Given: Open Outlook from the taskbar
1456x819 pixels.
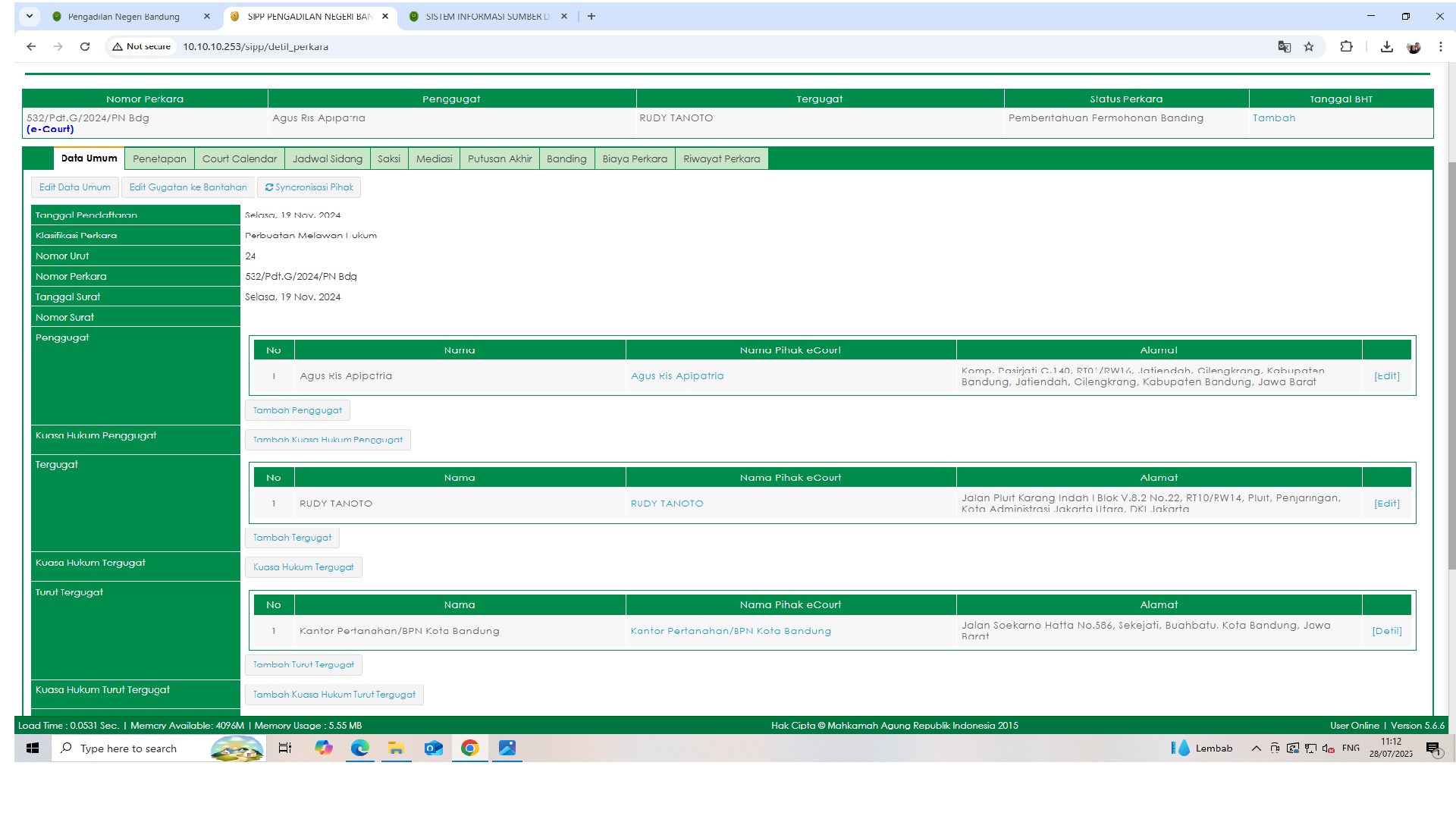Looking at the screenshot, I should point(433,748).
